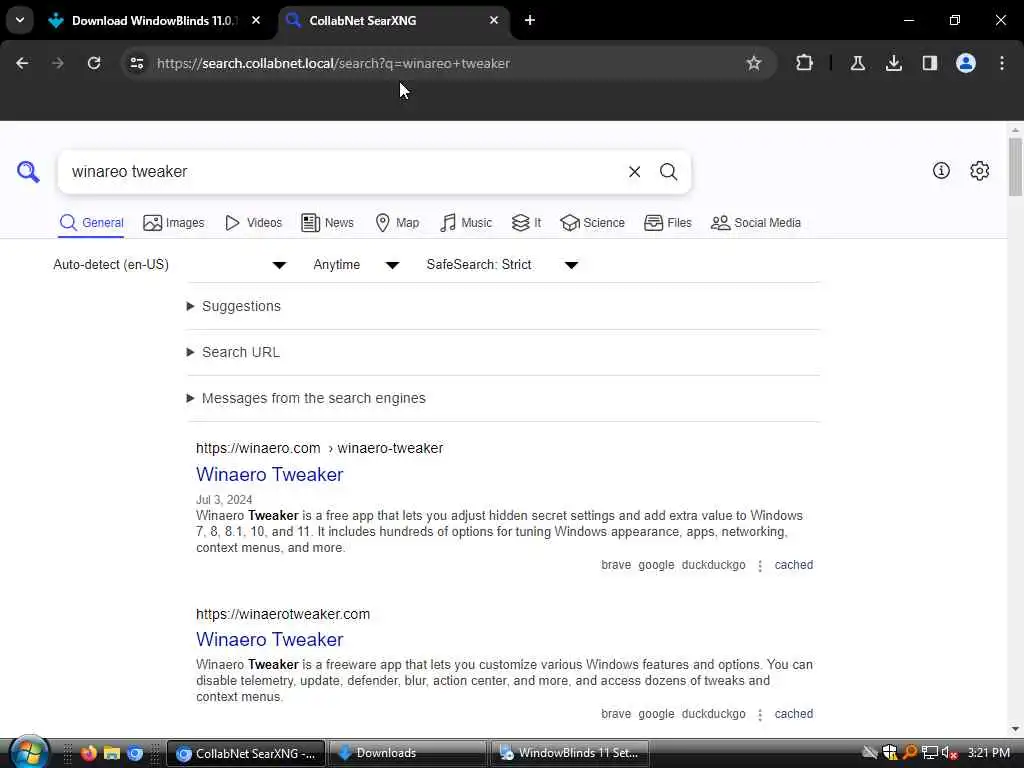1024x768 pixels.
Task: Select the Map category tab
Action: coord(397,223)
